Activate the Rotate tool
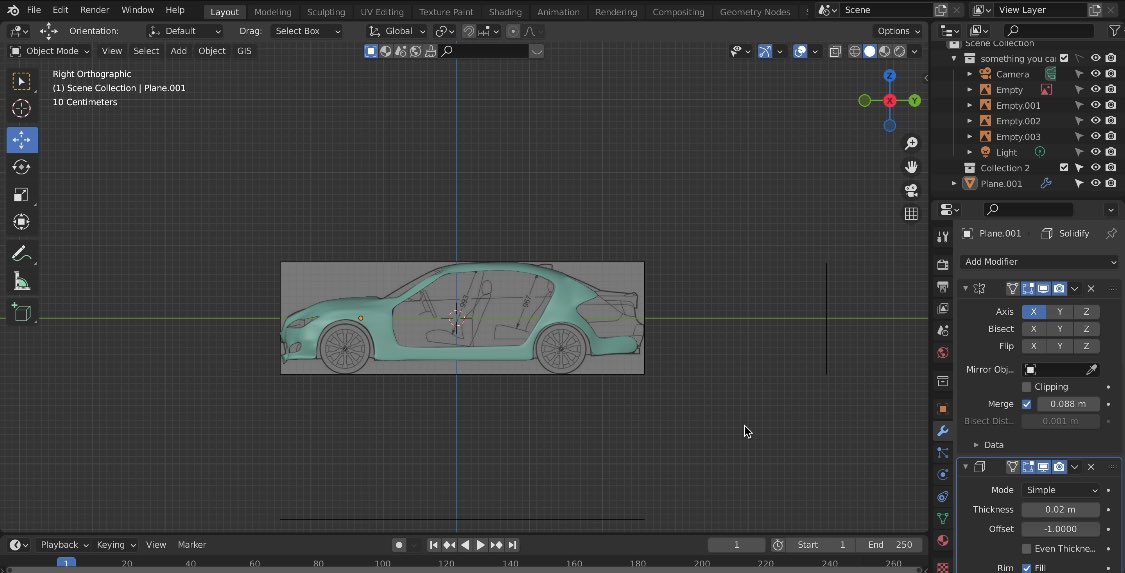Image resolution: width=1125 pixels, height=573 pixels. coord(22,167)
